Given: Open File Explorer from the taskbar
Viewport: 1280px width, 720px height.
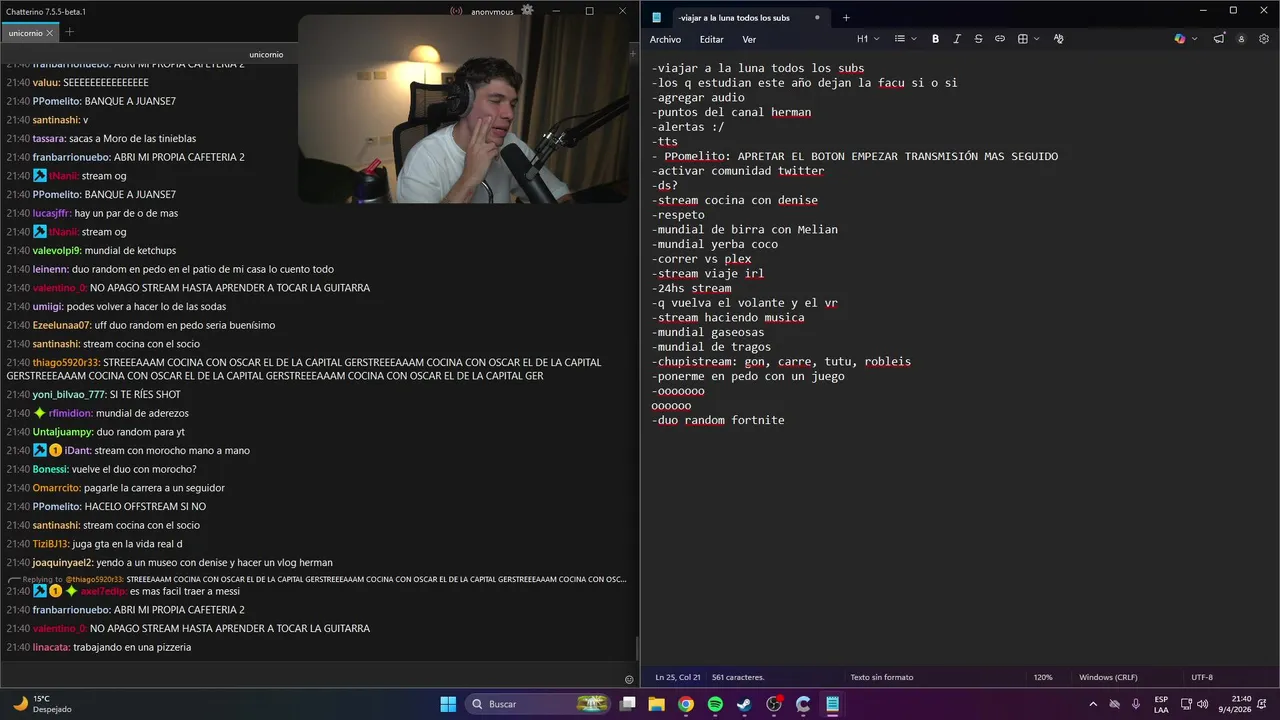Looking at the screenshot, I should click(657, 704).
